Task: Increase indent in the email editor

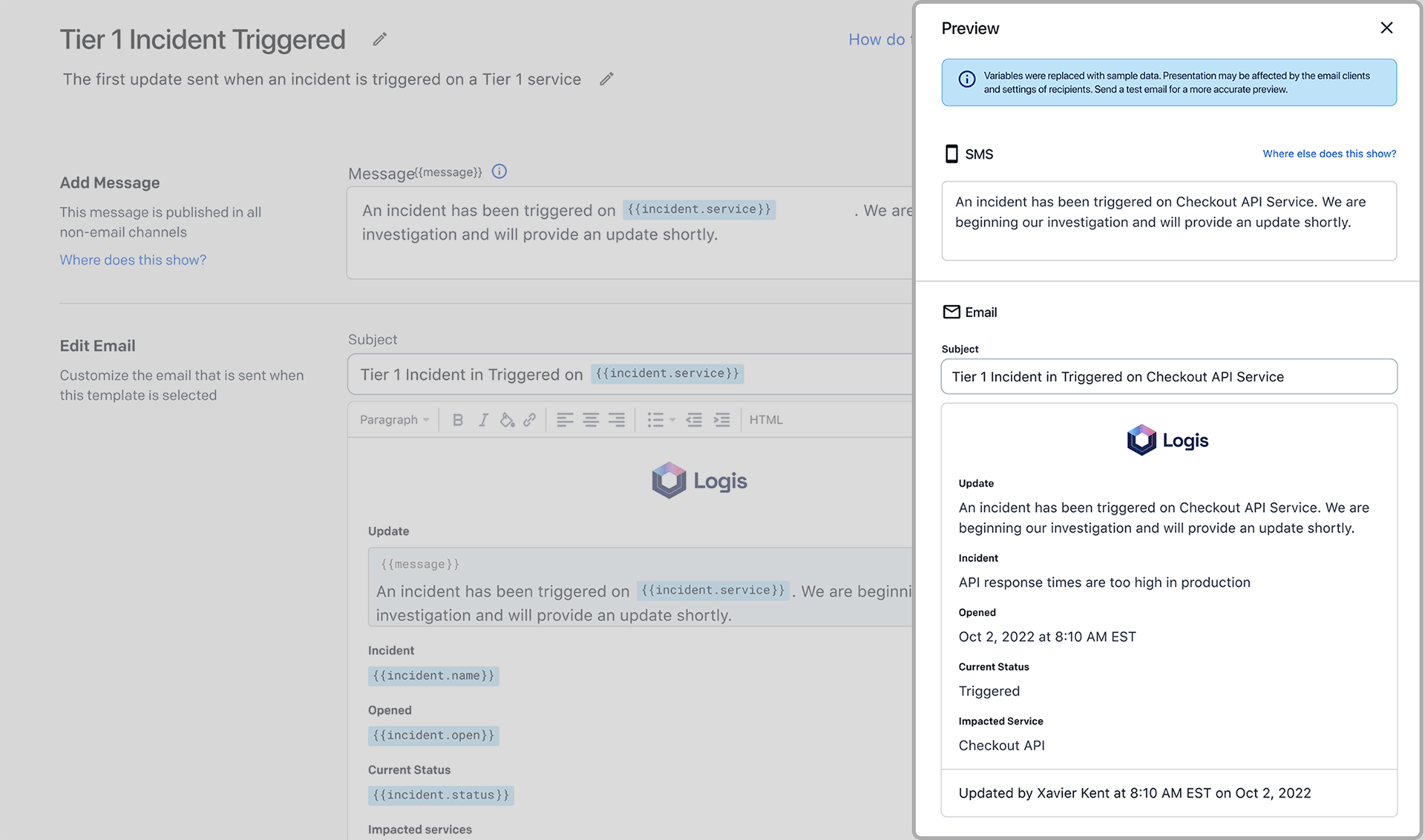Action: click(x=721, y=420)
